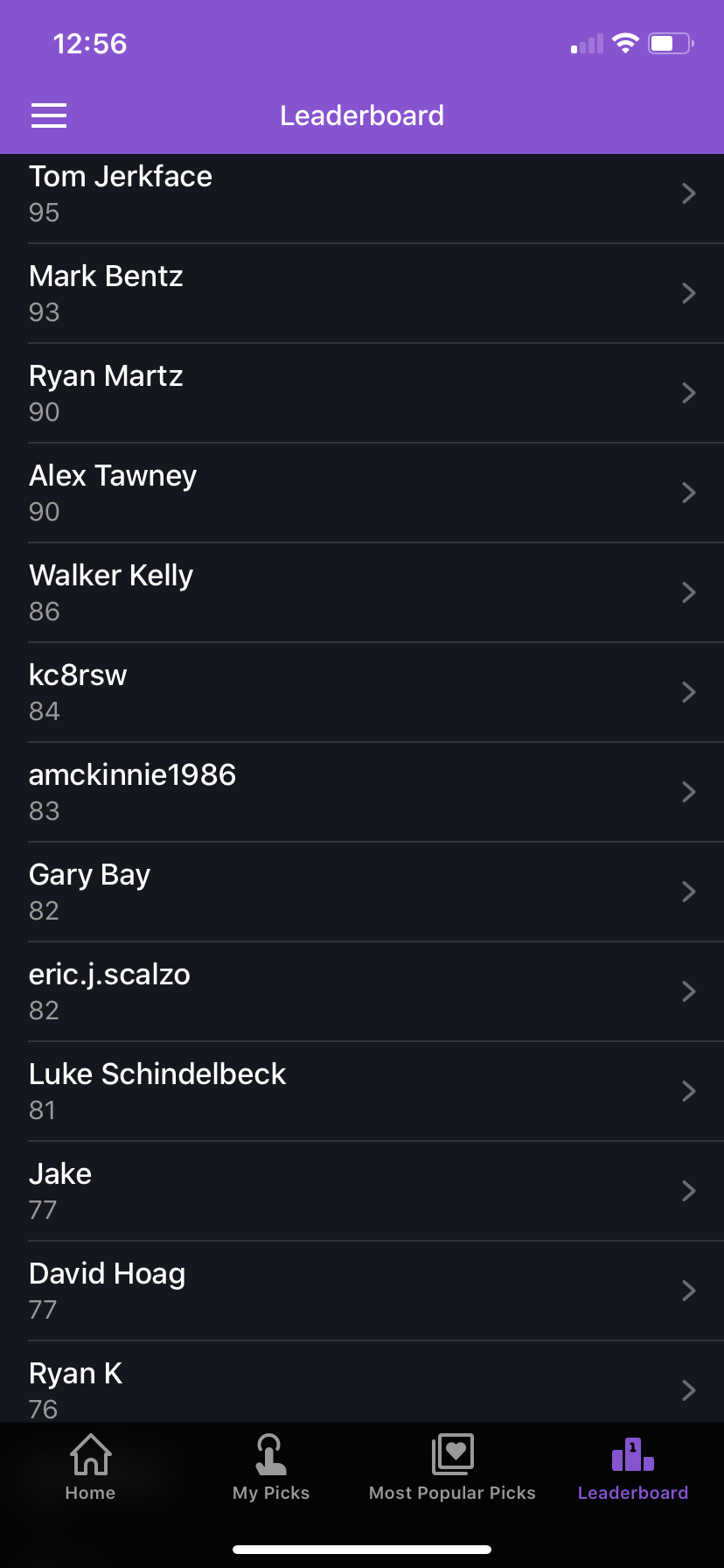Tap the cellular signal bars icon

(x=587, y=44)
